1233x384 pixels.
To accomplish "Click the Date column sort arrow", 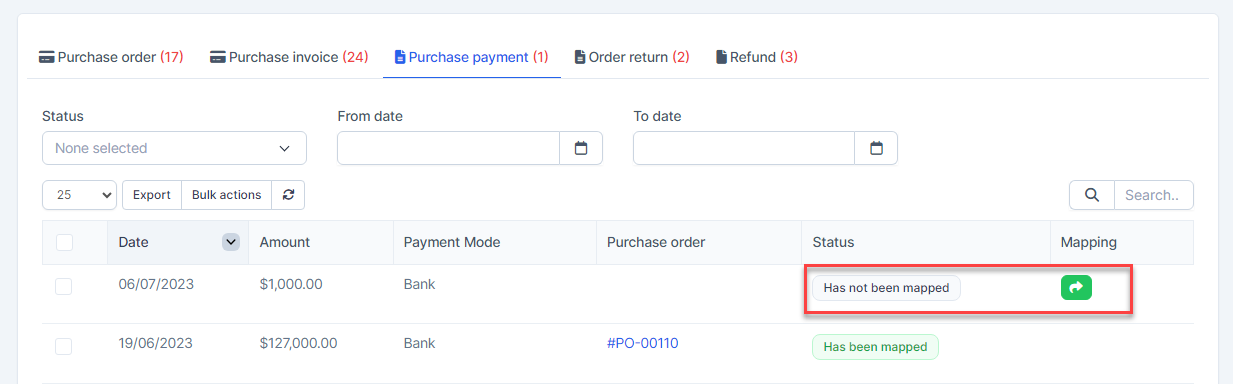I will point(231,242).
